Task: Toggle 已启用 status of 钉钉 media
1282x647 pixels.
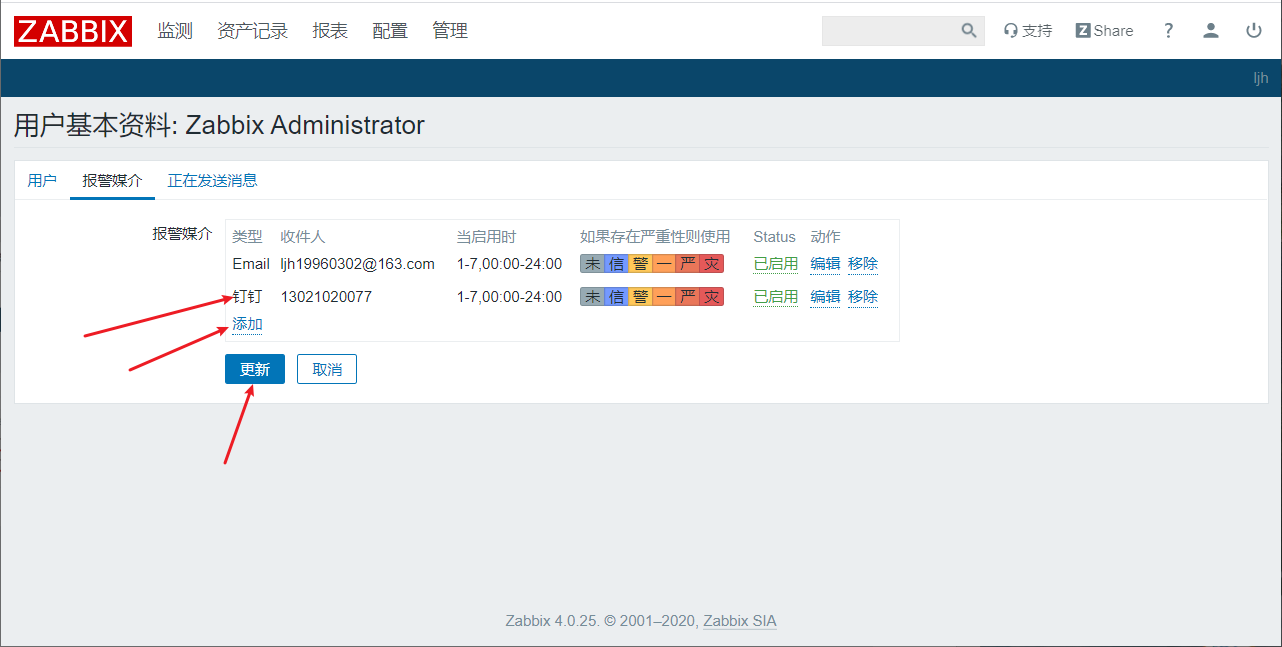Action: pos(776,297)
